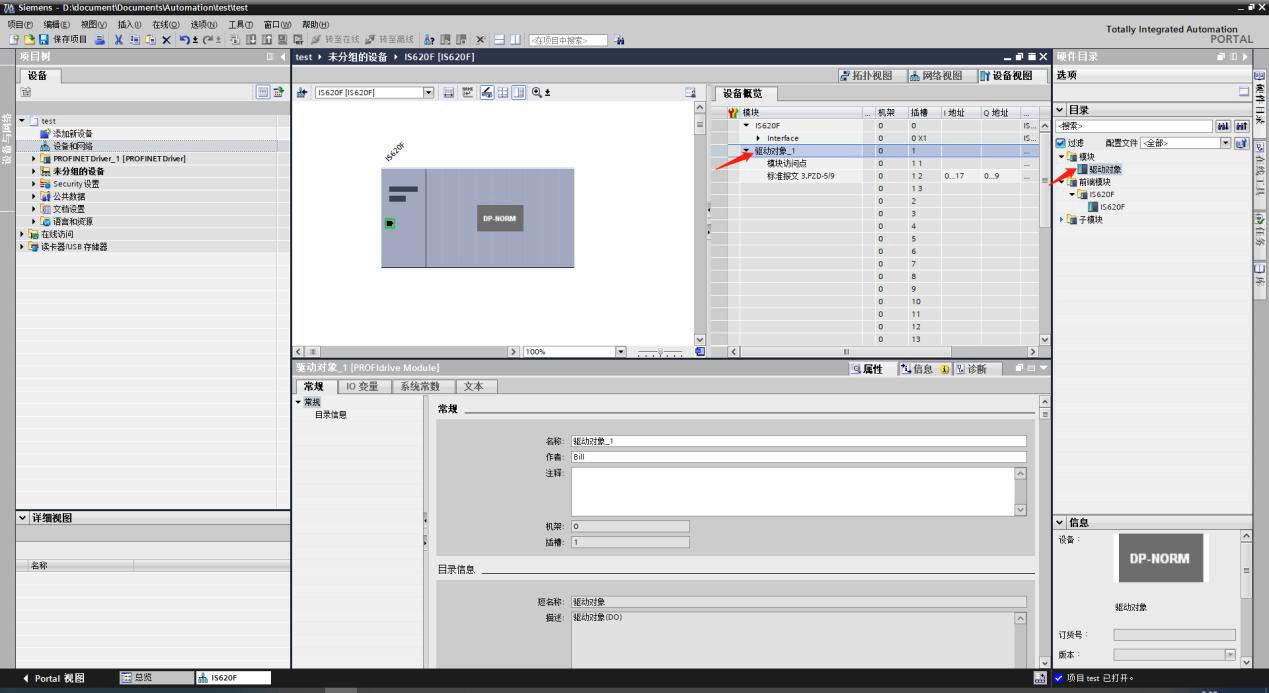The width and height of the screenshot is (1269, 693).
Task: Expand the 未分组的设备 tree node
Action: (34, 171)
